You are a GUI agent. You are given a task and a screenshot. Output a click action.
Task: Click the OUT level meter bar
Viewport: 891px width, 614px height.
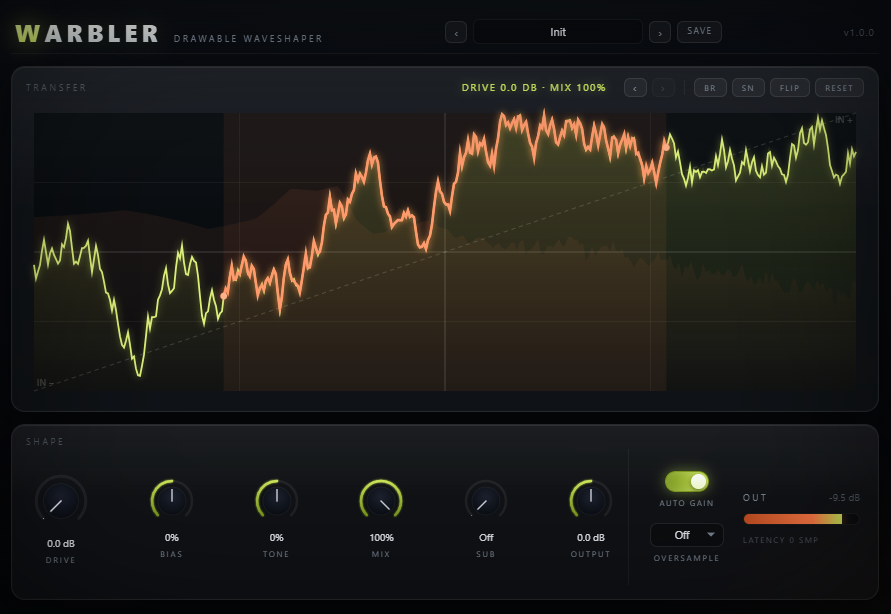pos(801,519)
